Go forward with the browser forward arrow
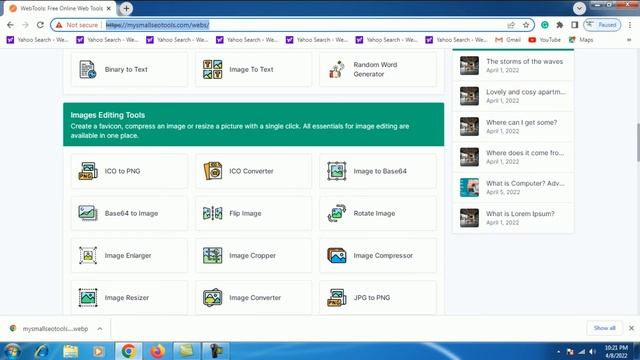 [x=25, y=25]
